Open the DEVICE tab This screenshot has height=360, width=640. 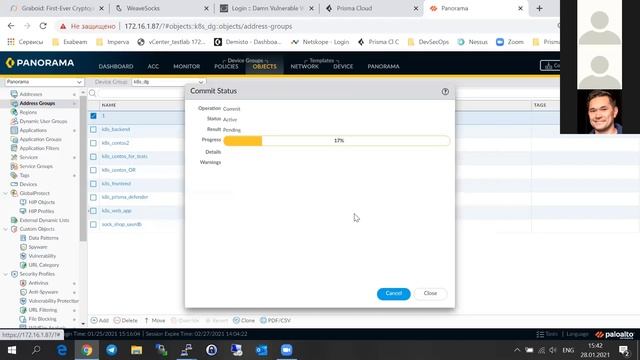343,66
